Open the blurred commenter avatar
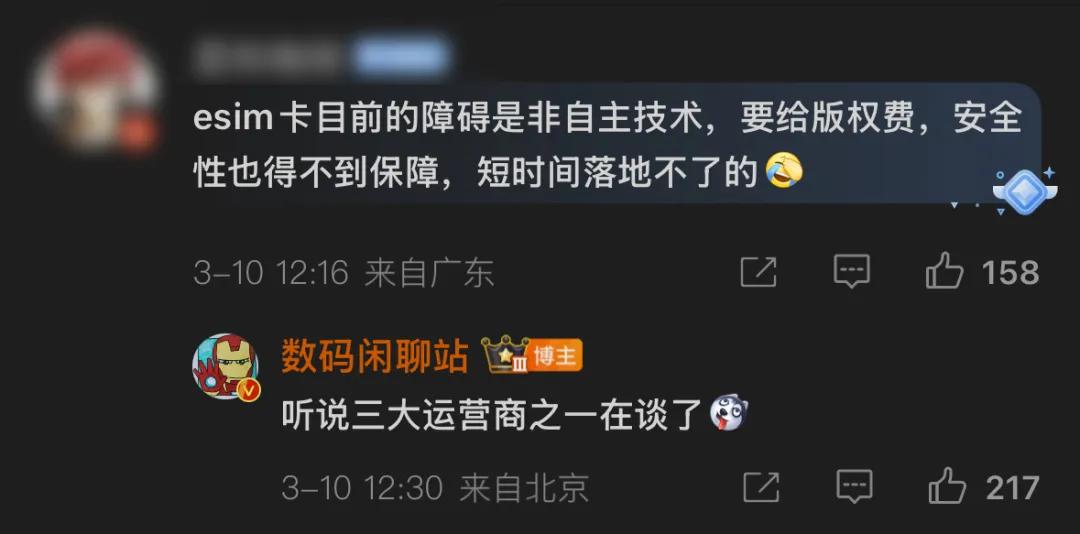Viewport: 1080px width, 534px height. 96,90
